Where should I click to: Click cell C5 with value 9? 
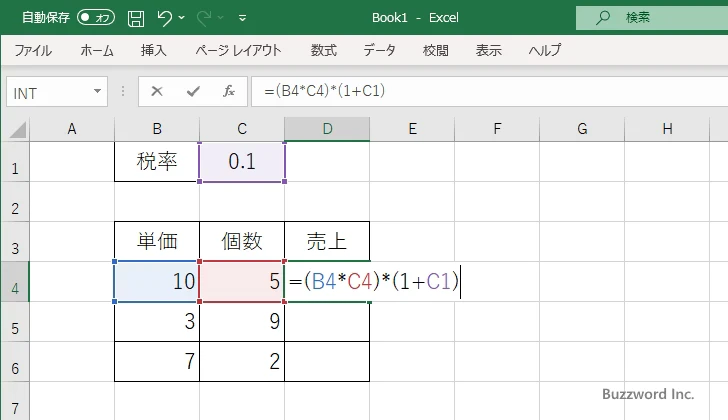pyautogui.click(x=242, y=322)
